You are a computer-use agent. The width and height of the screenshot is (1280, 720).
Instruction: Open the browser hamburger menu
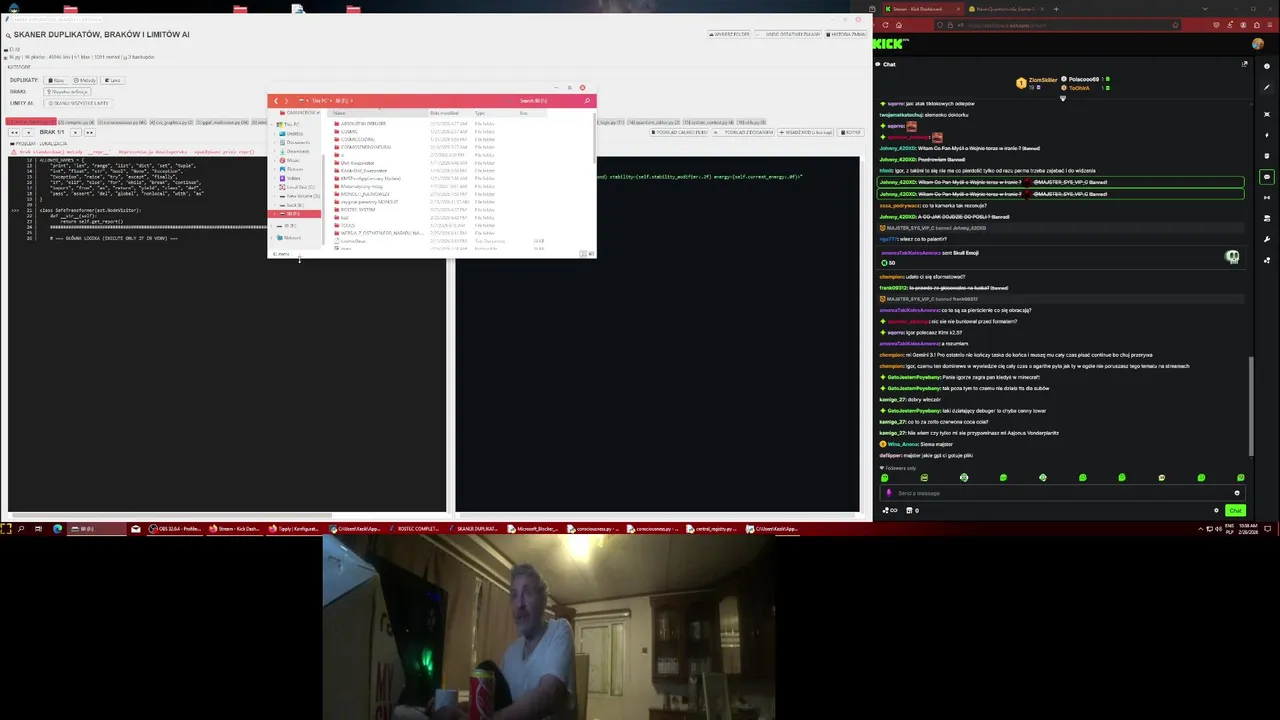[1269, 25]
